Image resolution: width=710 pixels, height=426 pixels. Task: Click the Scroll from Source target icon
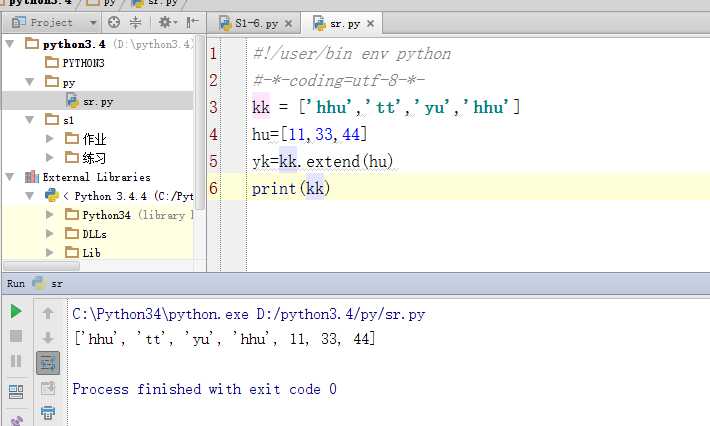114,22
